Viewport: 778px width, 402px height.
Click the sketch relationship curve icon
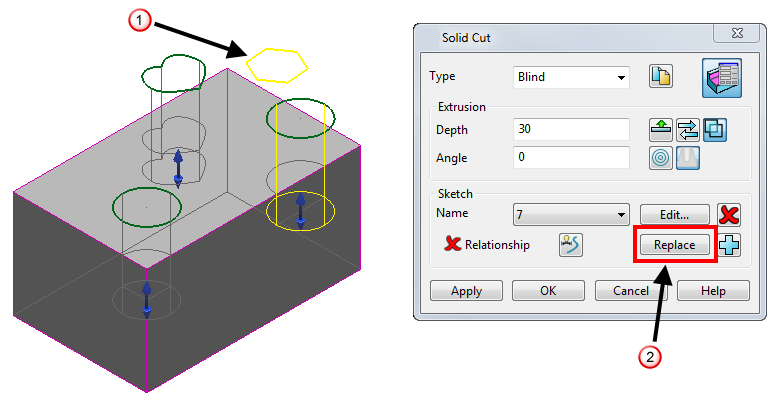point(571,245)
